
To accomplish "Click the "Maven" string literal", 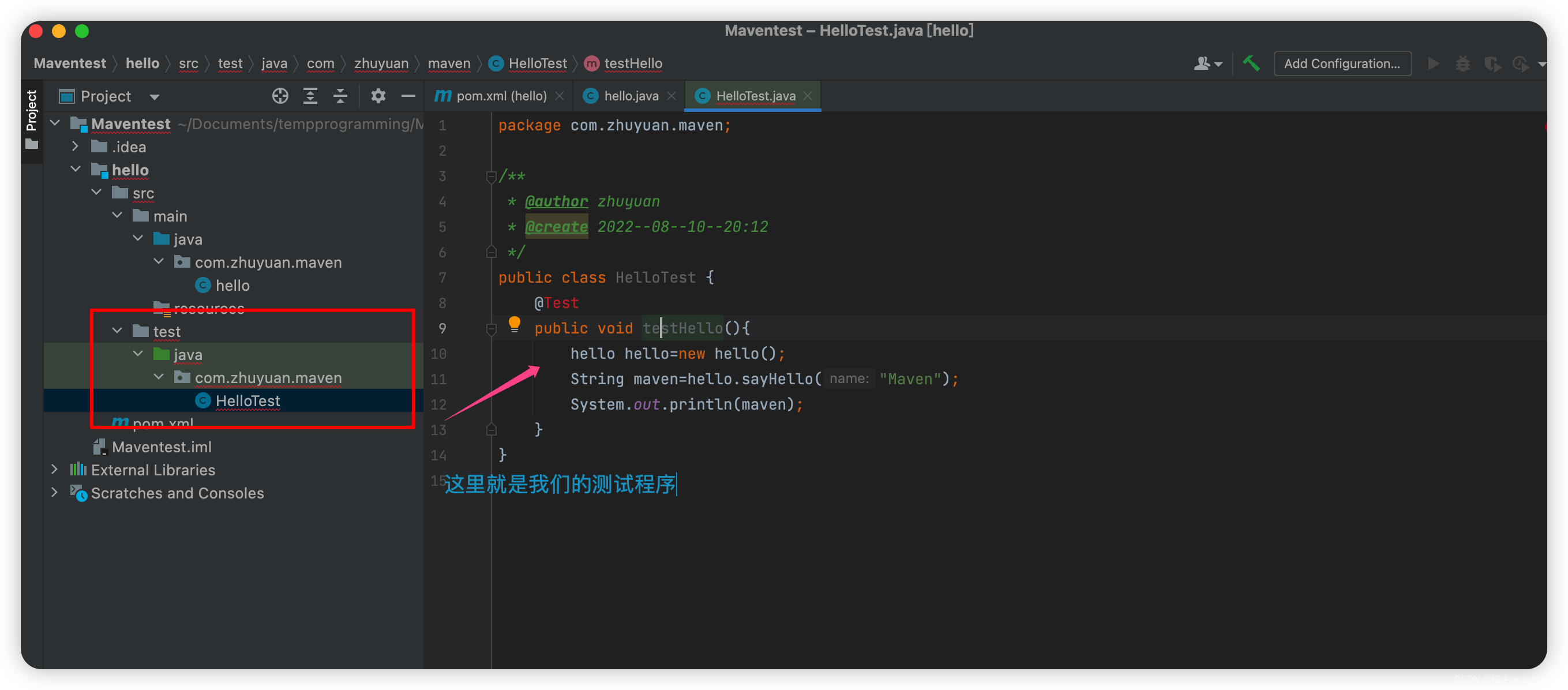I will coord(910,378).
